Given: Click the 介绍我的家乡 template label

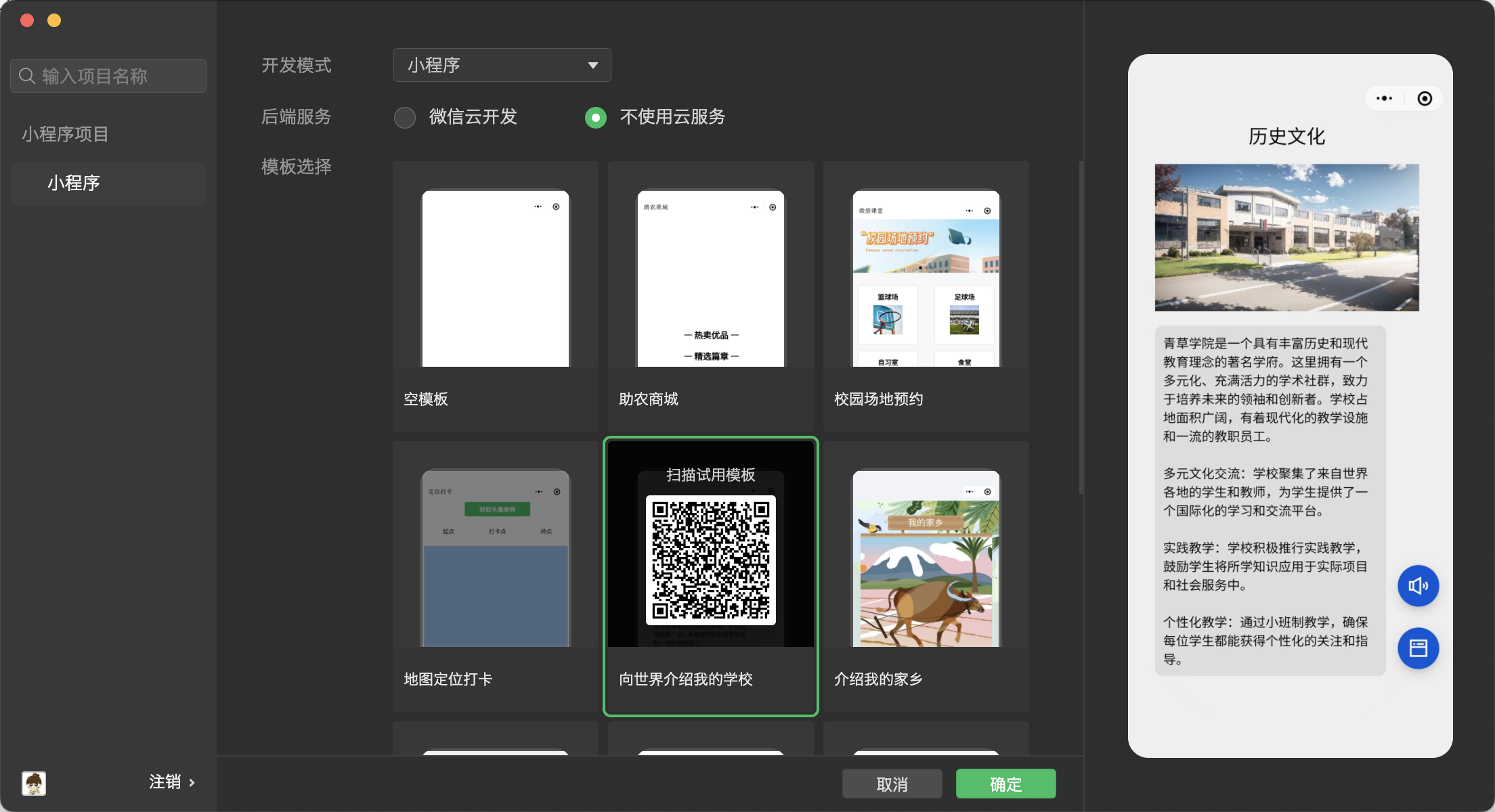Looking at the screenshot, I should 879,679.
